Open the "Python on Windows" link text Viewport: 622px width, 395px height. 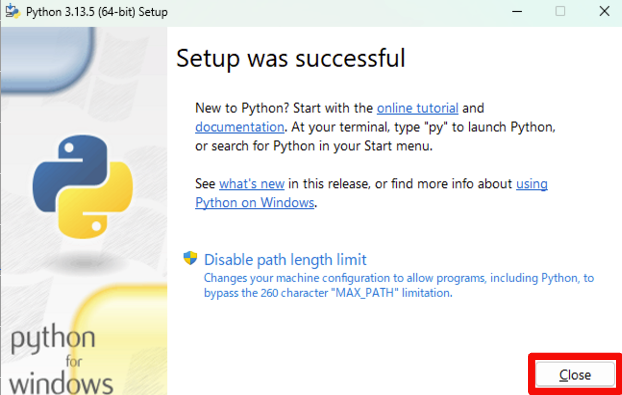click(x=255, y=203)
